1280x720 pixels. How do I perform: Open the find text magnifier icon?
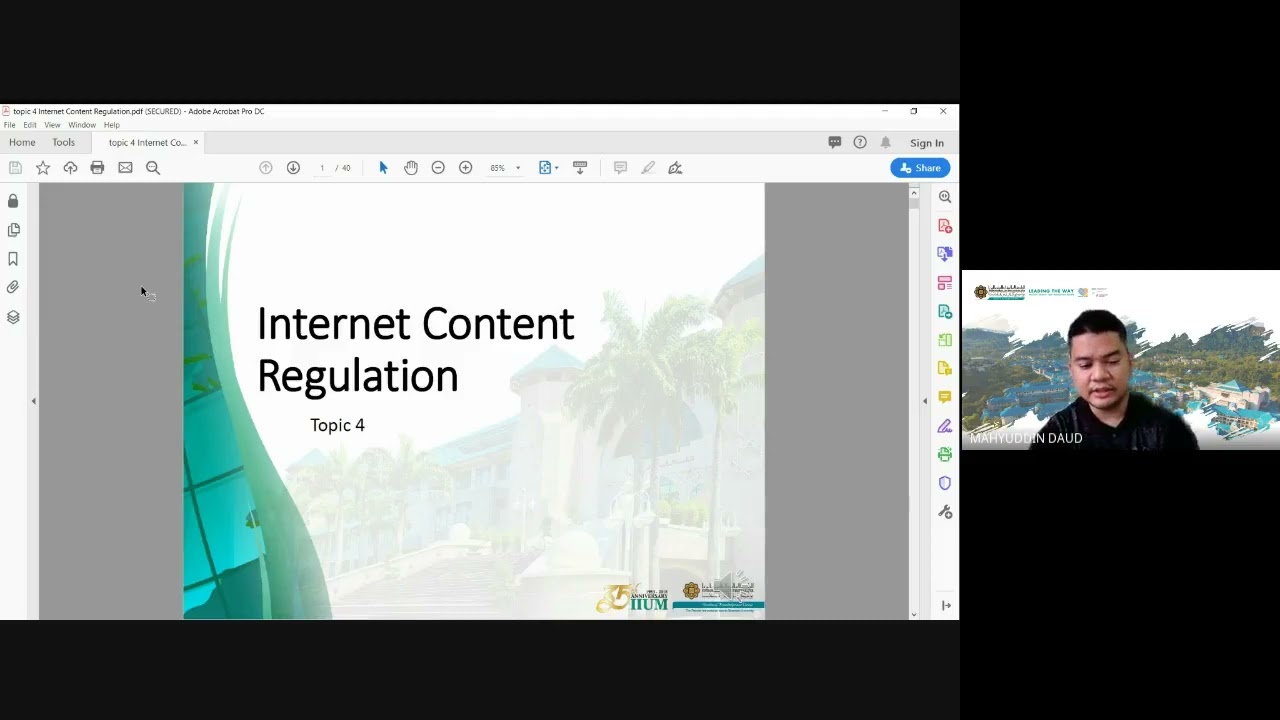153,168
